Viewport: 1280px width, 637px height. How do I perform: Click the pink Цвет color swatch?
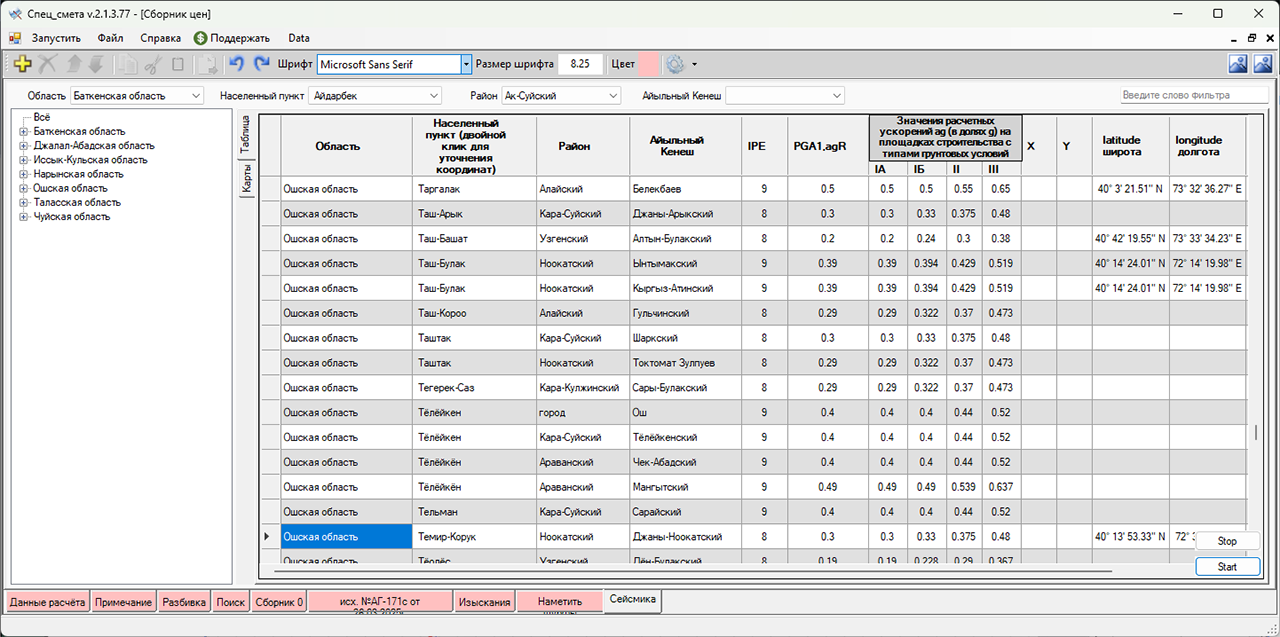[x=648, y=64]
